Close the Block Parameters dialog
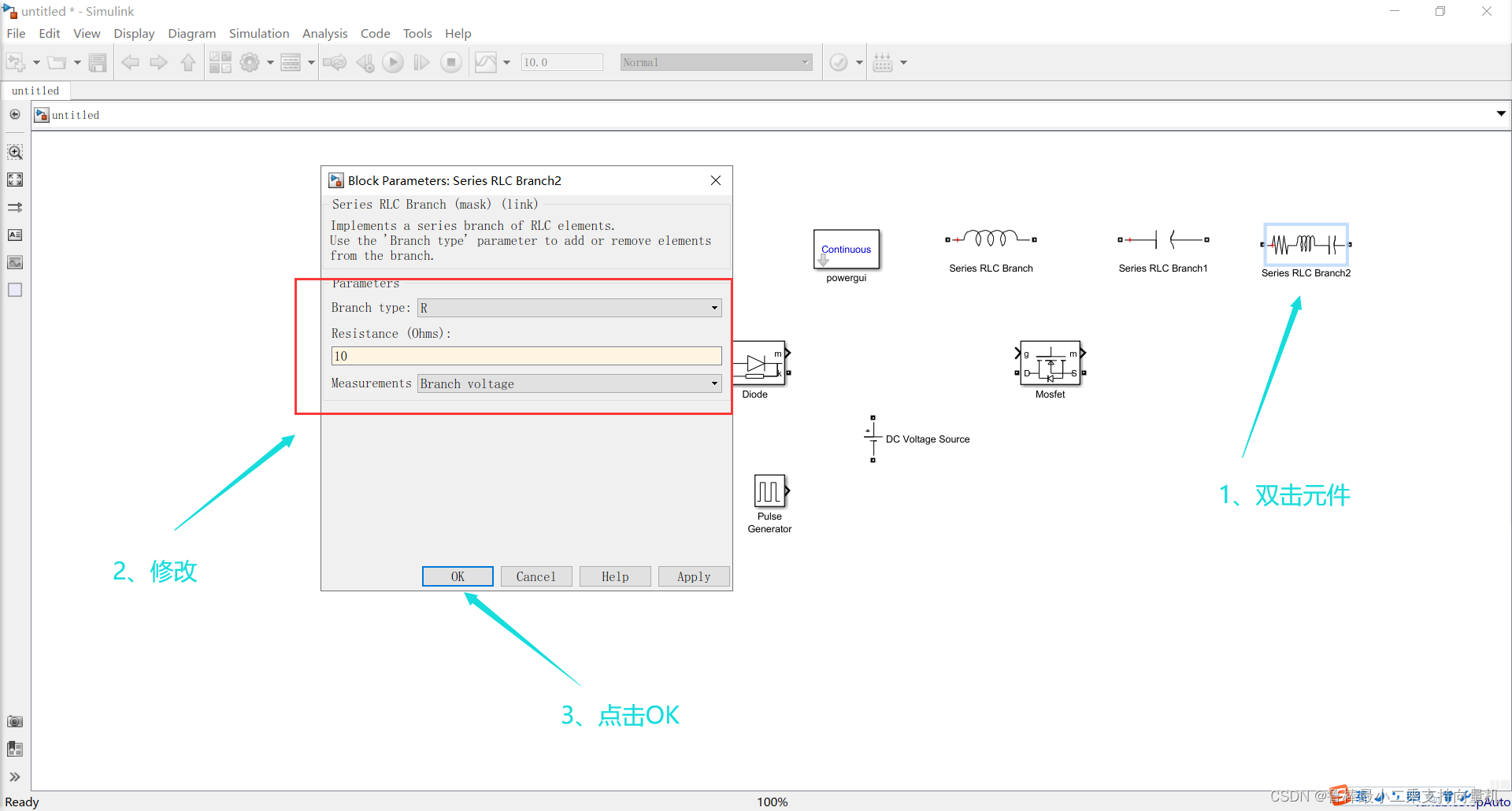The width and height of the screenshot is (1512, 811). pyautogui.click(x=716, y=180)
